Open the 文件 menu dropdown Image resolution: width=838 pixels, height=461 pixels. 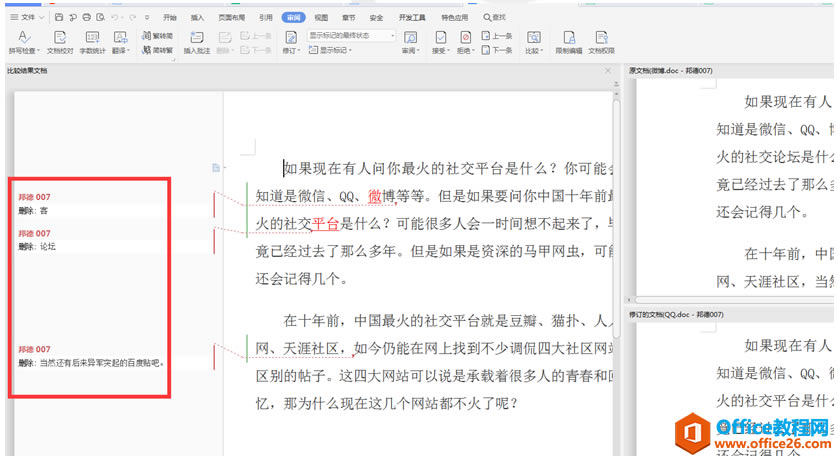pos(28,17)
